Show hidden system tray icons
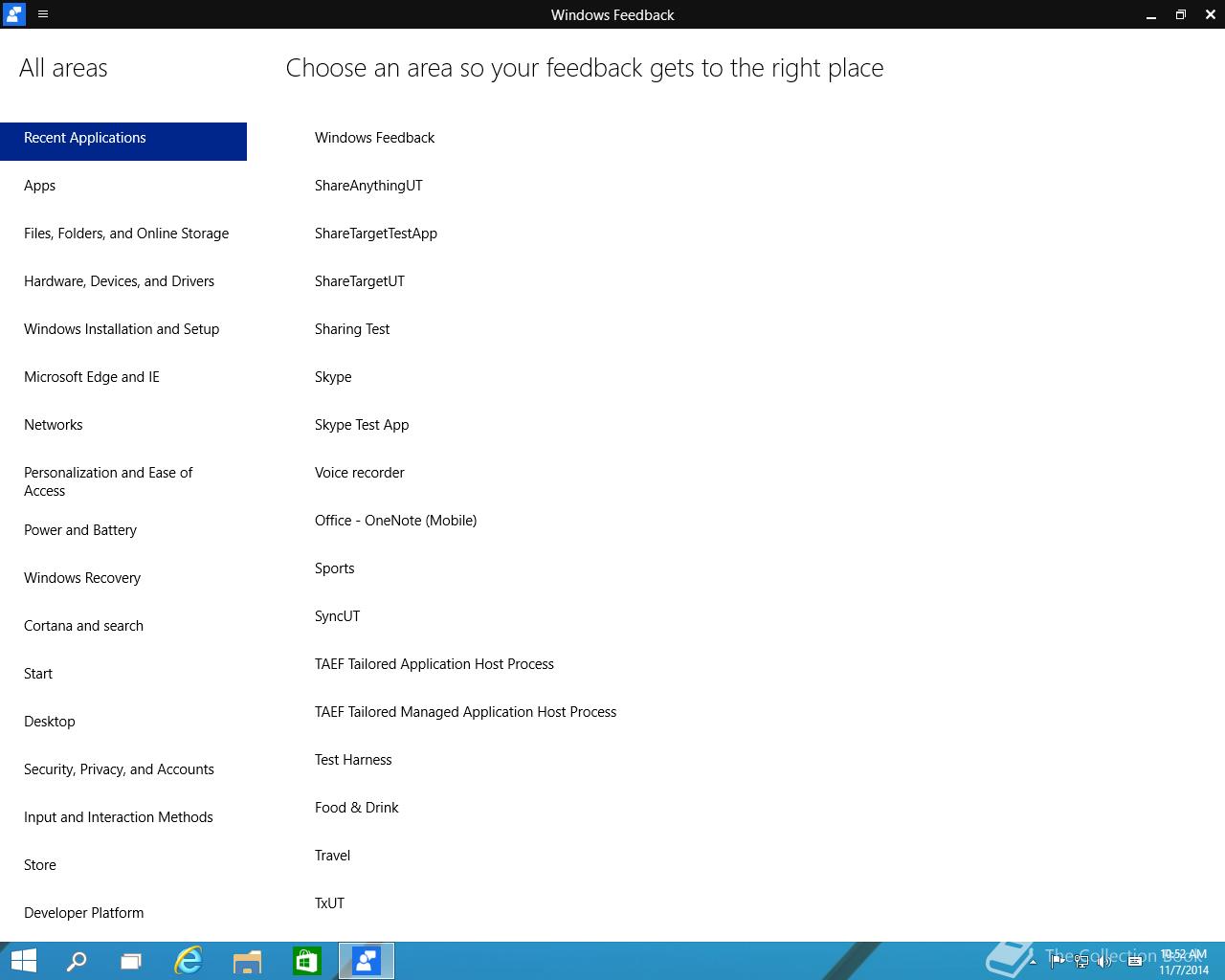Image resolution: width=1225 pixels, height=980 pixels. (1033, 962)
